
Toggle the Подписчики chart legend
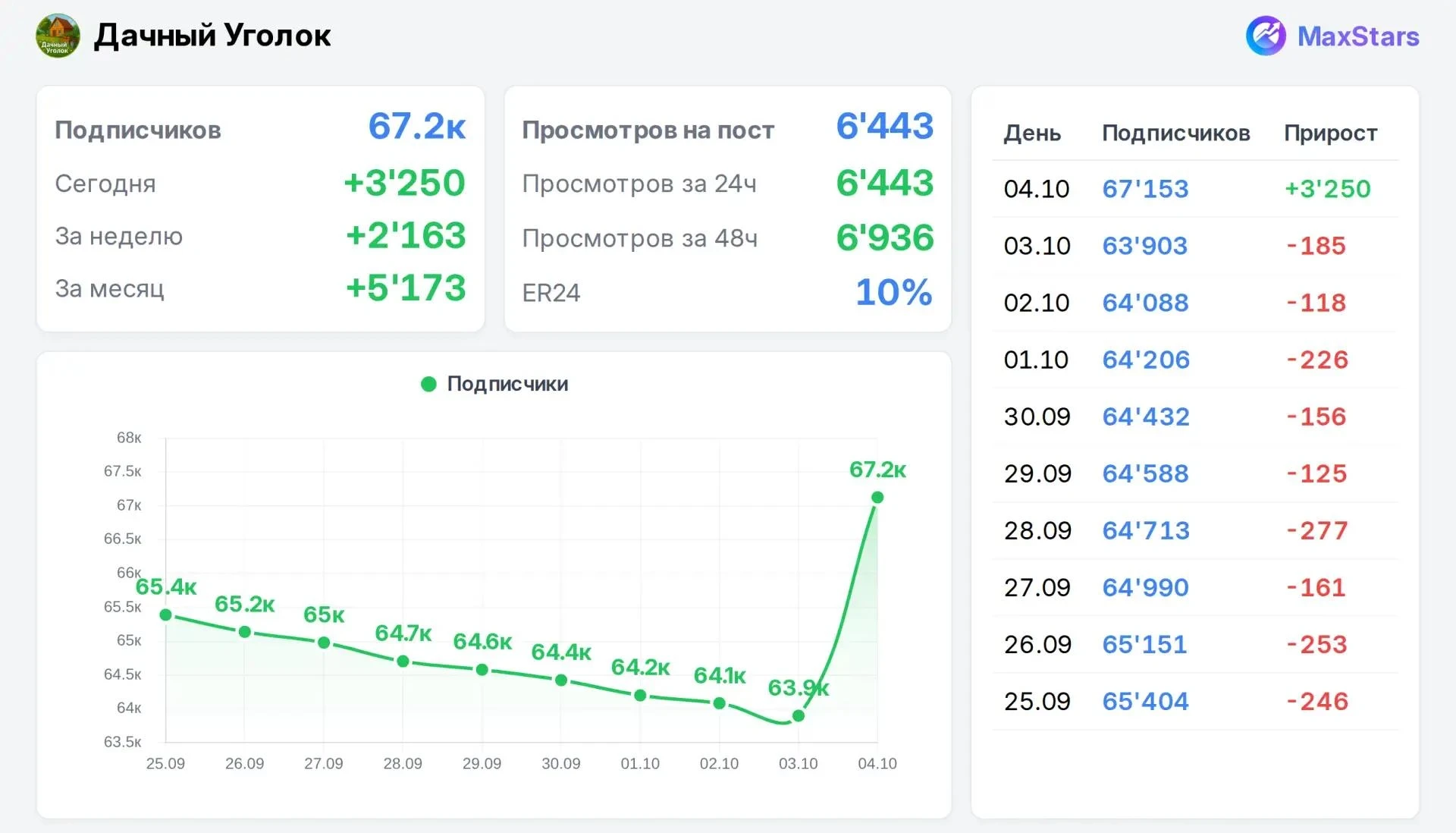pyautogui.click(x=494, y=384)
